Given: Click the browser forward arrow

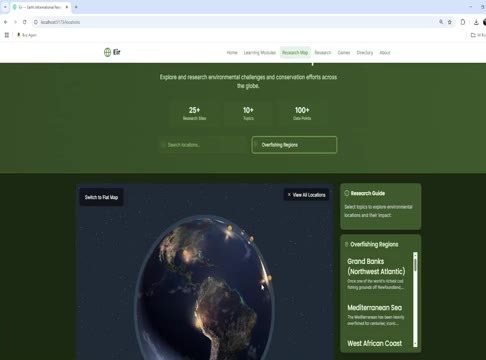Looking at the screenshot, I should (15, 22).
